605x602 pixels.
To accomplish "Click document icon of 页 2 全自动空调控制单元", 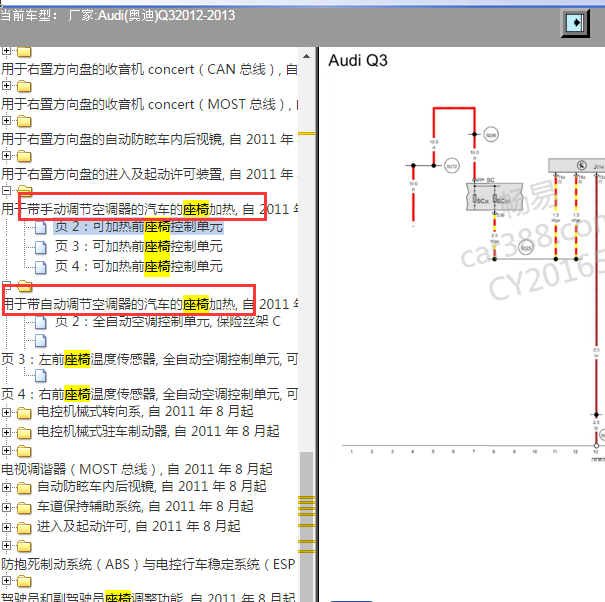I will pos(41,322).
